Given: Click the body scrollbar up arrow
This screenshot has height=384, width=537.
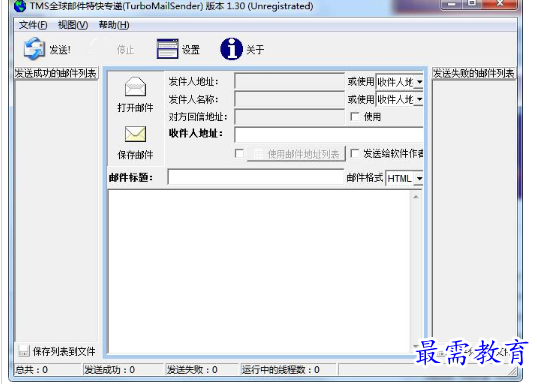Looking at the screenshot, I should [416, 197].
